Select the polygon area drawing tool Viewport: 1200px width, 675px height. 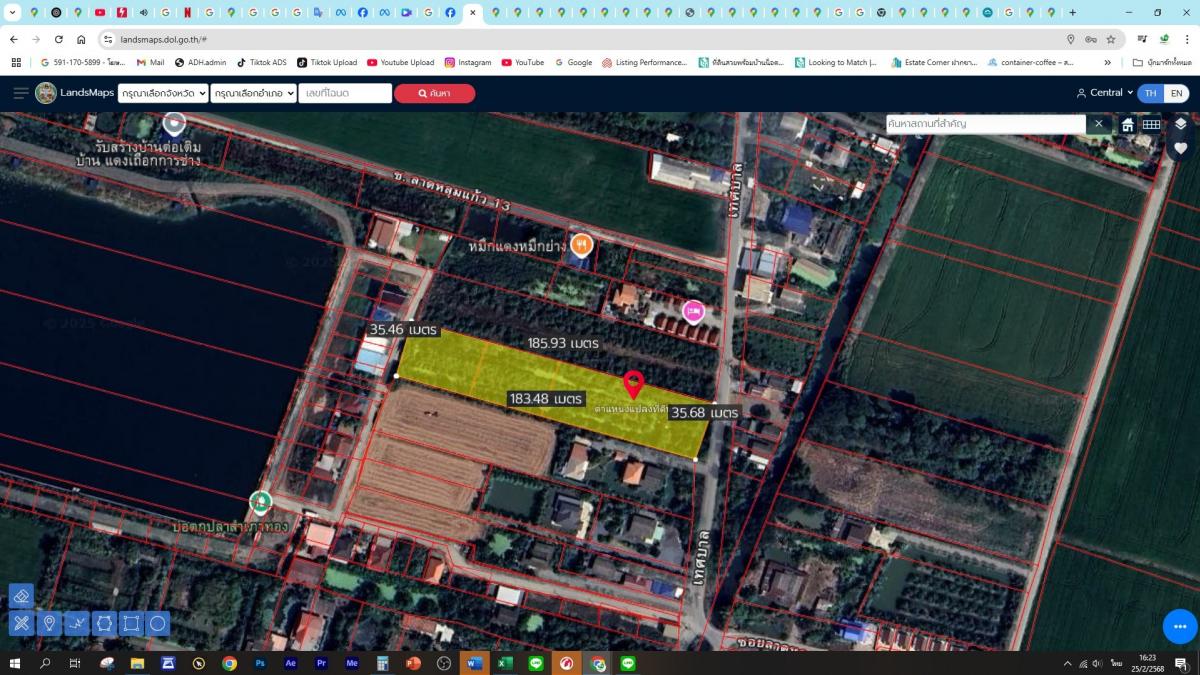click(104, 624)
